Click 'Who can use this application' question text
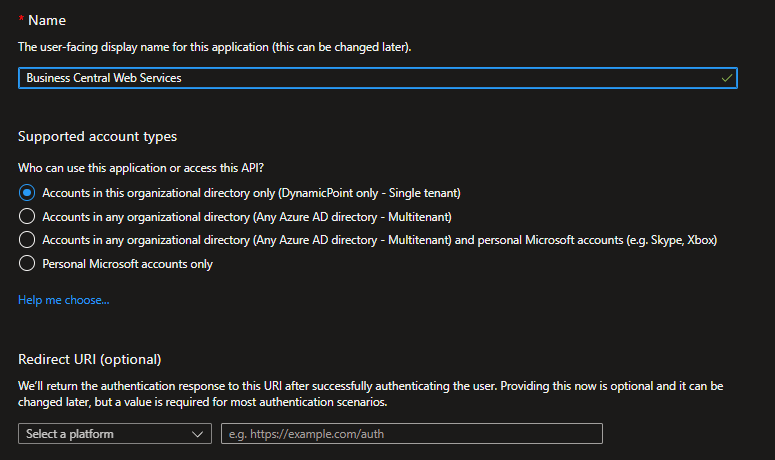This screenshot has width=775, height=460. (x=141, y=168)
